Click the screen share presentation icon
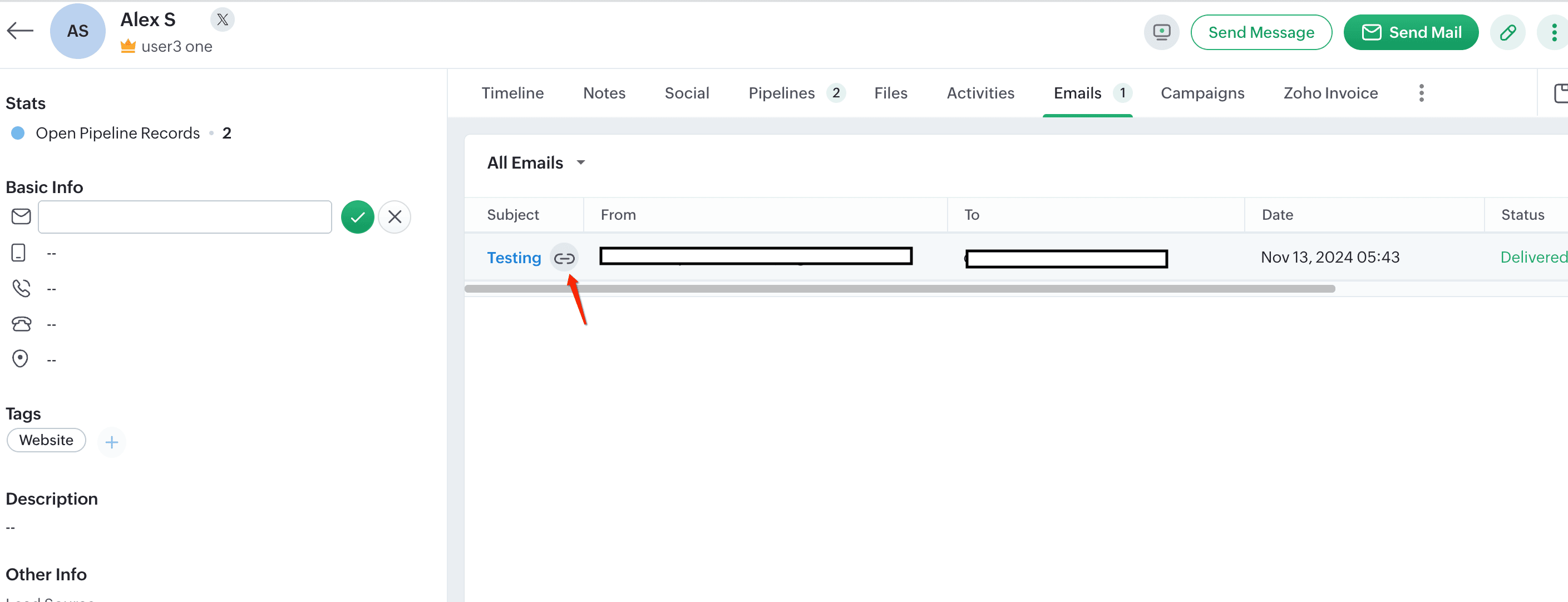Image resolution: width=1568 pixels, height=602 pixels. click(x=1161, y=32)
